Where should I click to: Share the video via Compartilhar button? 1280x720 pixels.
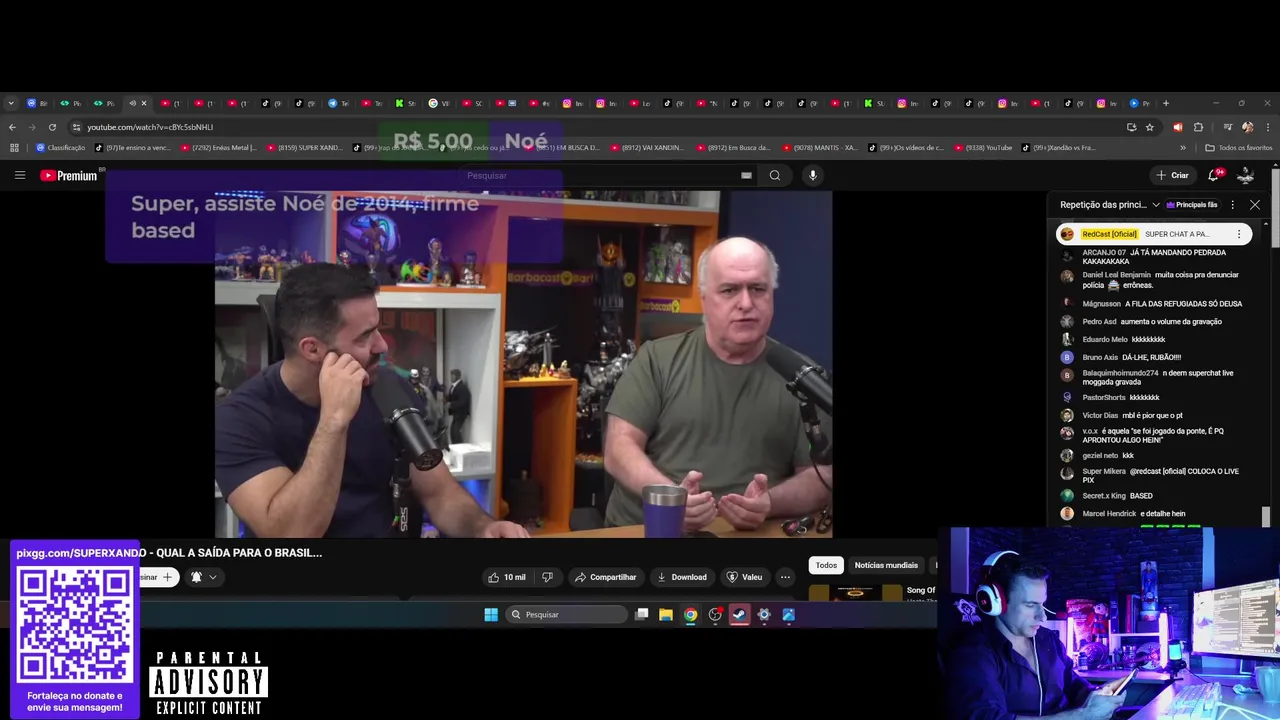(x=605, y=577)
